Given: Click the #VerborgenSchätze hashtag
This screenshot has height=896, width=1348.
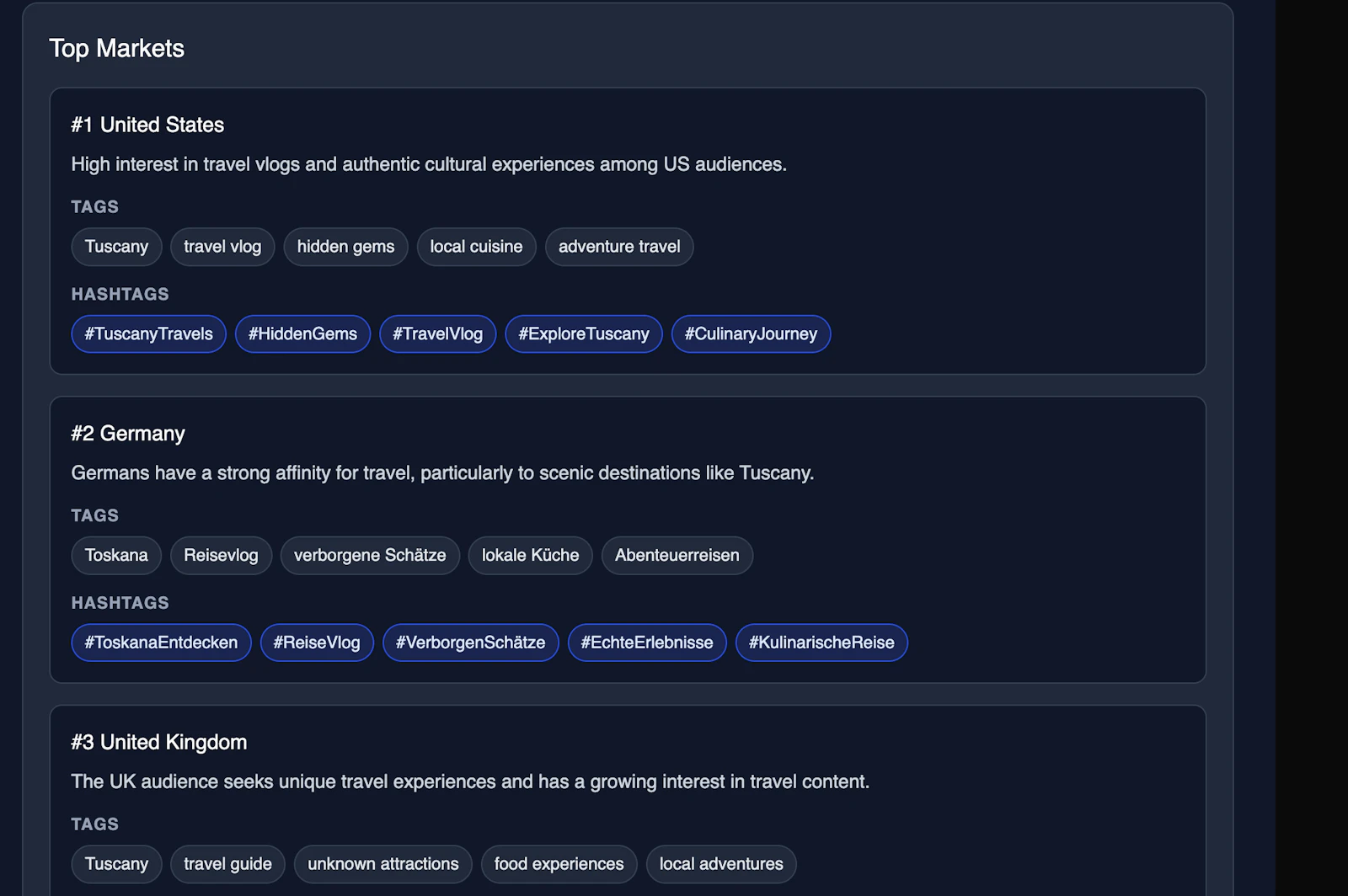Looking at the screenshot, I should pos(471,643).
